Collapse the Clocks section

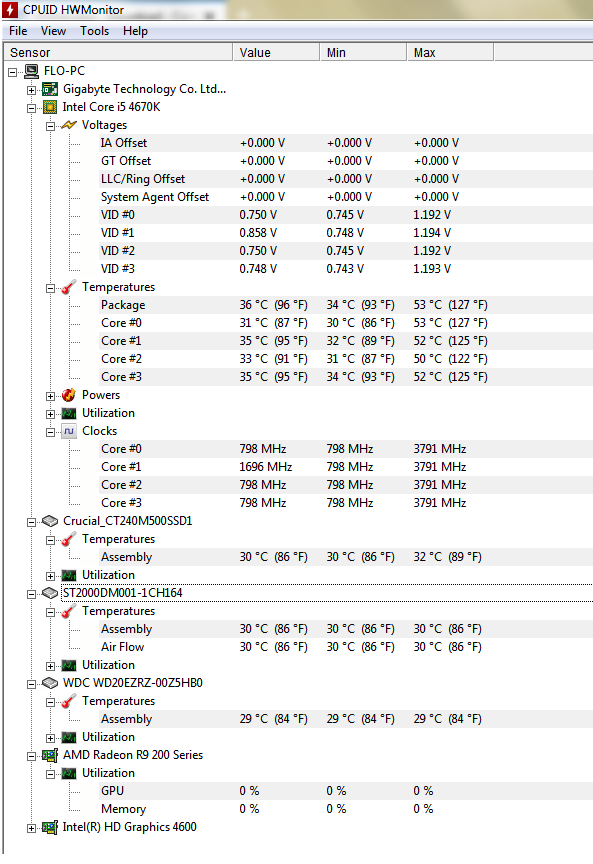coord(50,432)
